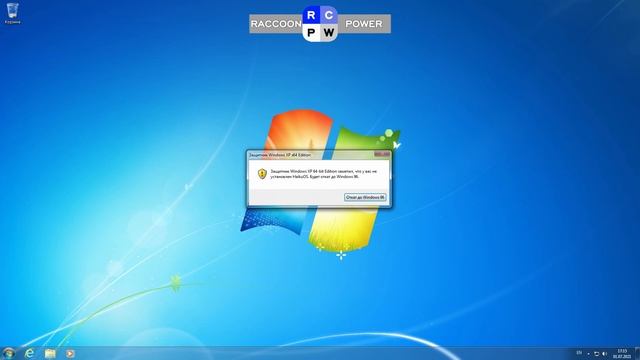Open the Start menu orb
Image resolution: width=640 pixels, height=360 pixels.
pyautogui.click(x=9, y=353)
